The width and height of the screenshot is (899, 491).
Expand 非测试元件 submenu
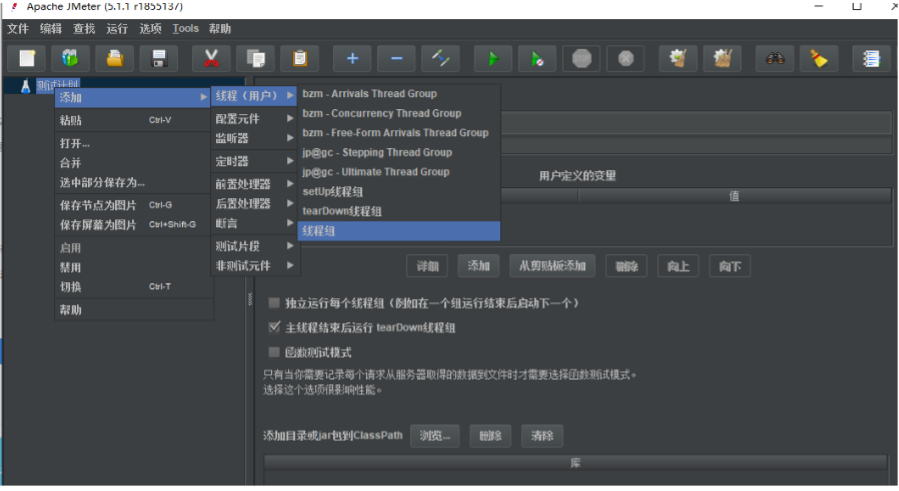[254, 266]
